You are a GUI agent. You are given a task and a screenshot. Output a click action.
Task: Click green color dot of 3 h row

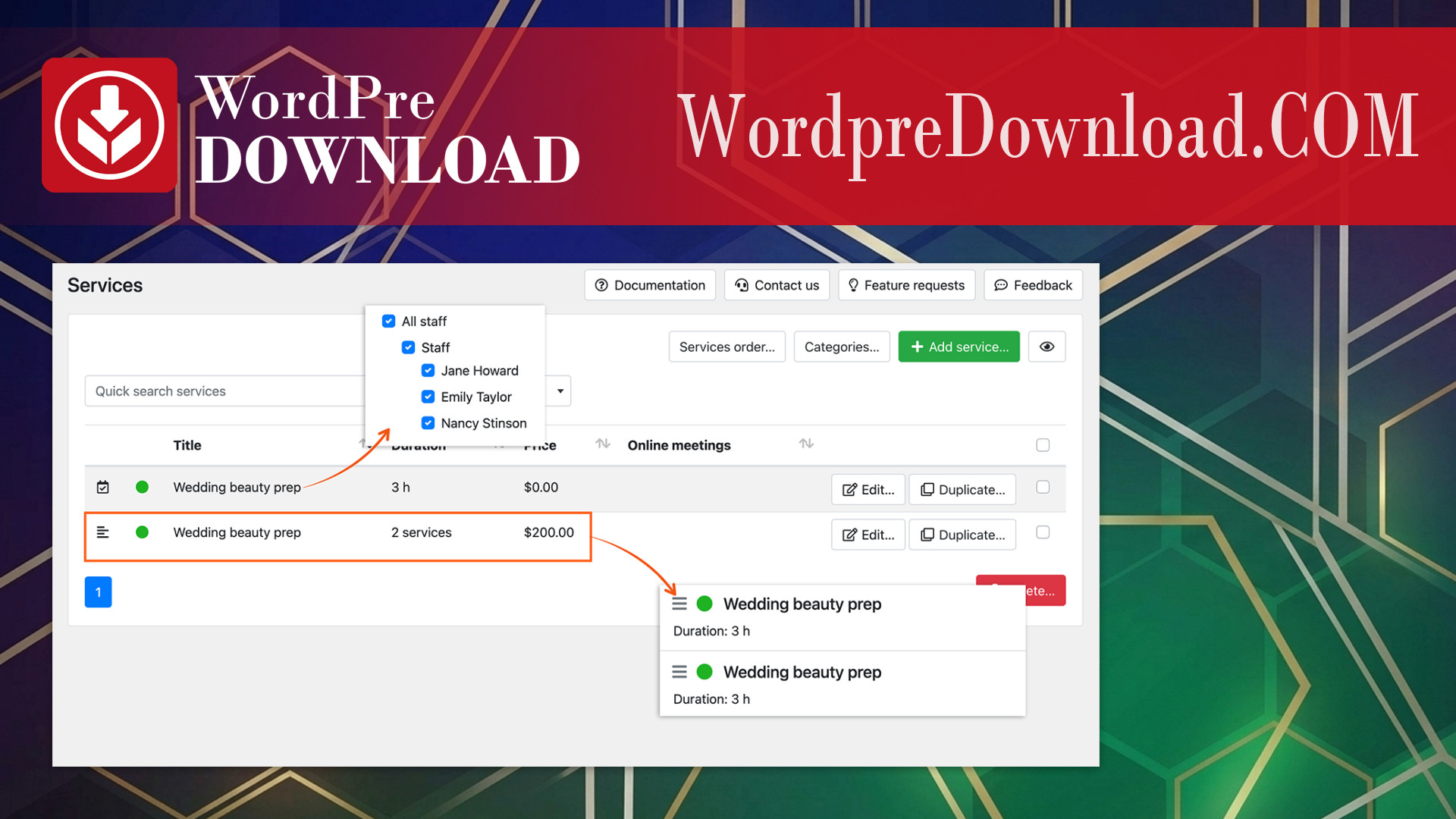[142, 487]
